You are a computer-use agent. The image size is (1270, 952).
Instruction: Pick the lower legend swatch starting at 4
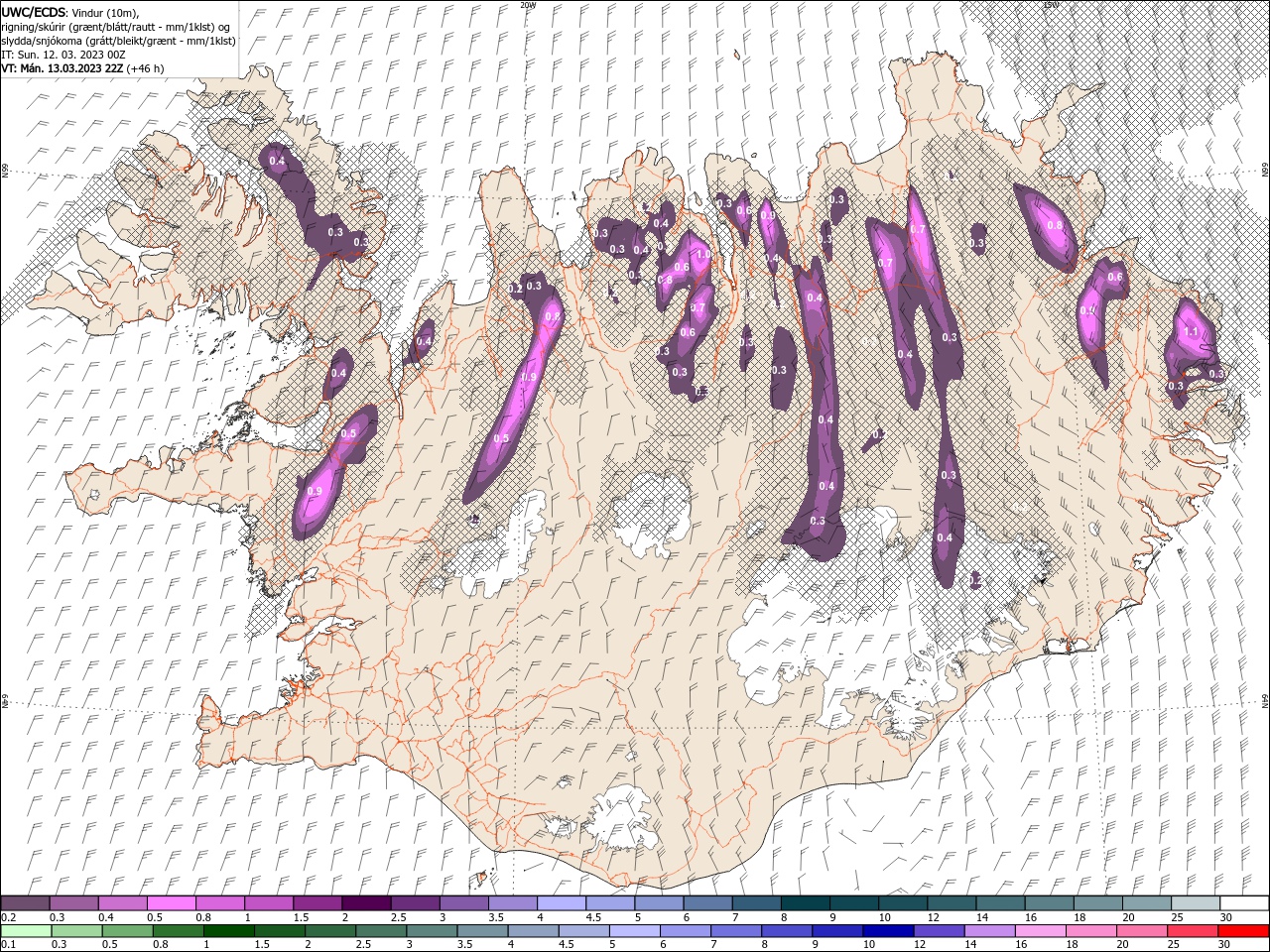(533, 931)
